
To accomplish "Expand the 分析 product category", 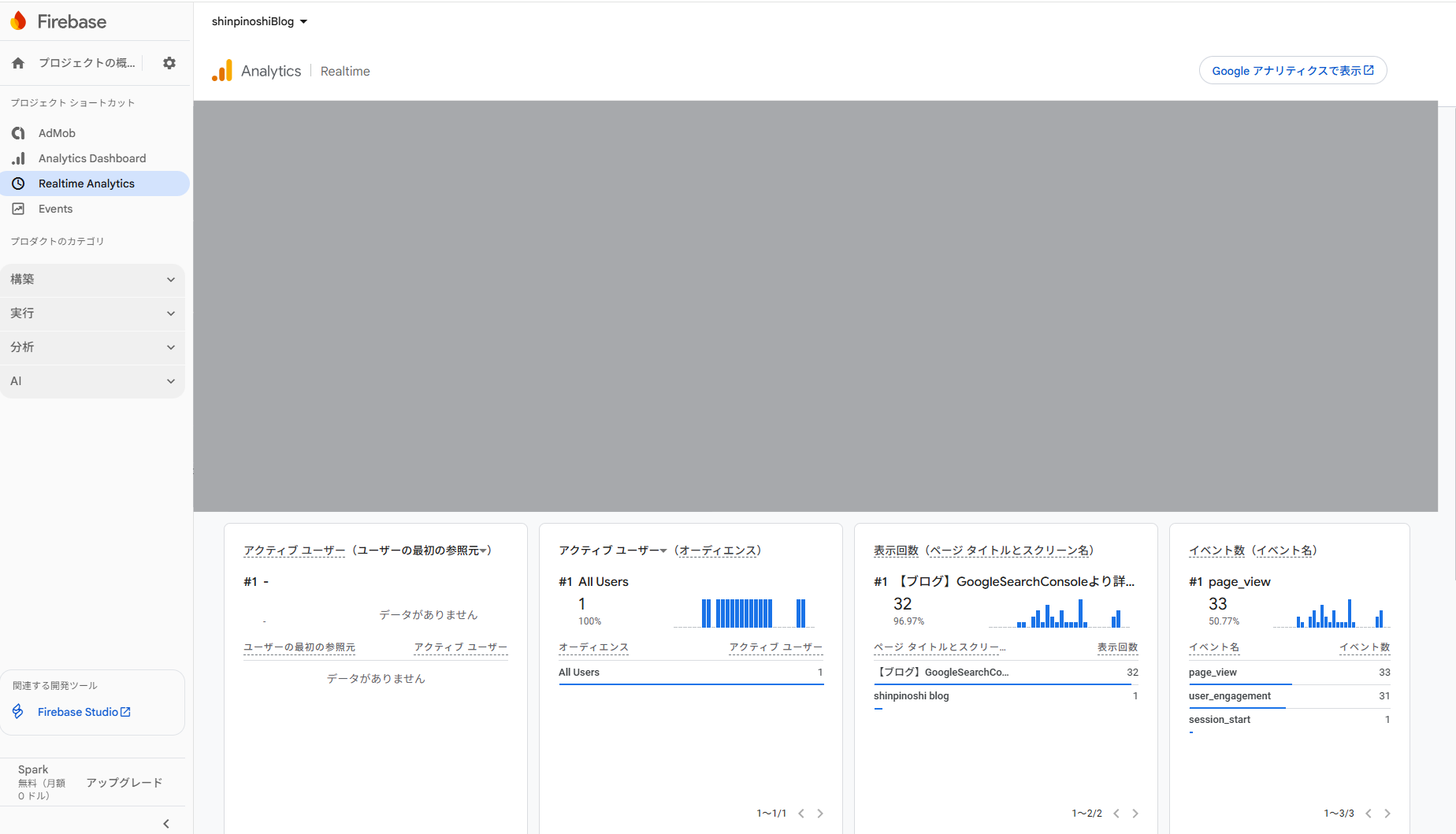I will pos(93,347).
